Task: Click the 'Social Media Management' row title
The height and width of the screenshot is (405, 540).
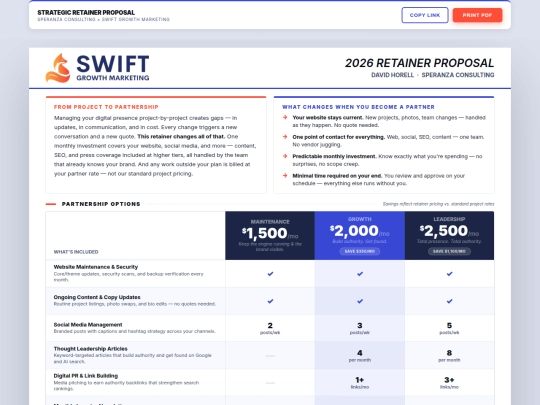Action: click(x=88, y=324)
